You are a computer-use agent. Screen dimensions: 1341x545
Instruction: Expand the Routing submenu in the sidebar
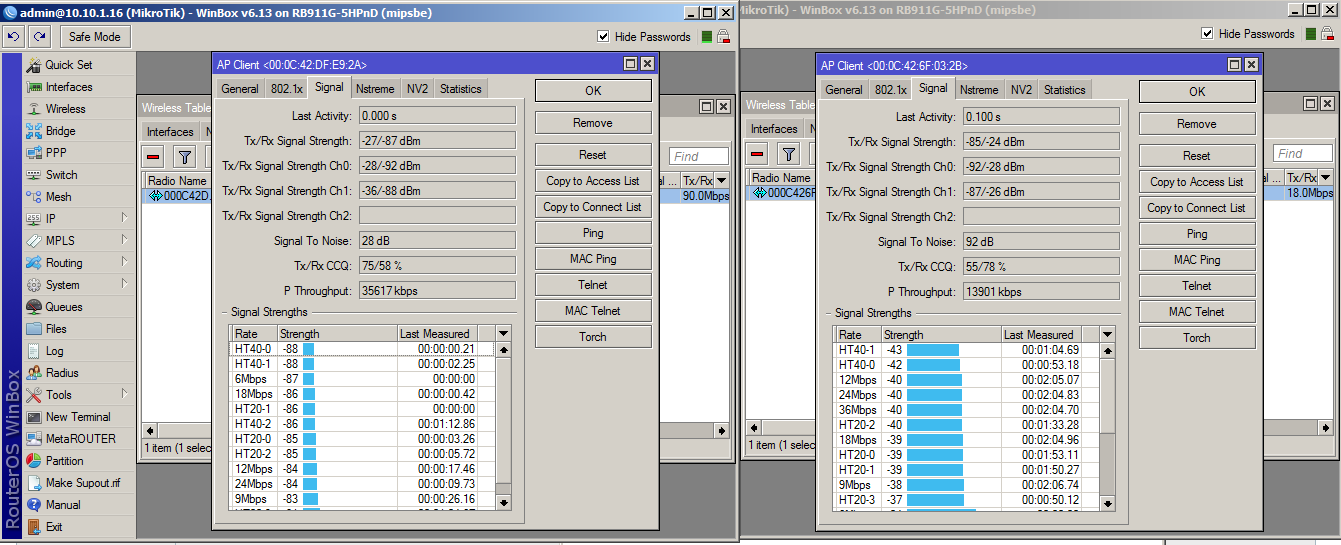pyautogui.click(x=125, y=262)
